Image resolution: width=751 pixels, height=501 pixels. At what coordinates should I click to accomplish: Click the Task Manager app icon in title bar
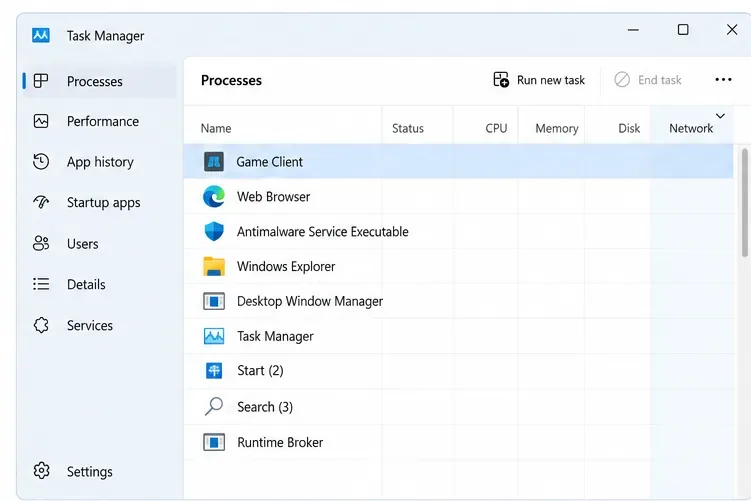coord(41,35)
